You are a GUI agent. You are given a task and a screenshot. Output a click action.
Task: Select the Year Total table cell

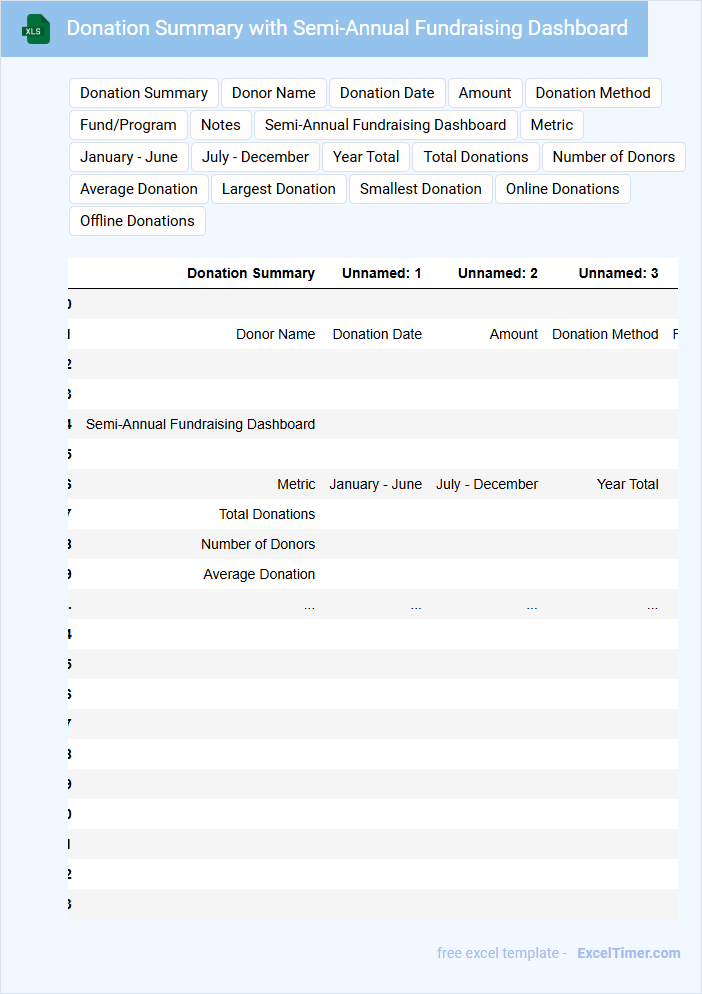point(627,484)
